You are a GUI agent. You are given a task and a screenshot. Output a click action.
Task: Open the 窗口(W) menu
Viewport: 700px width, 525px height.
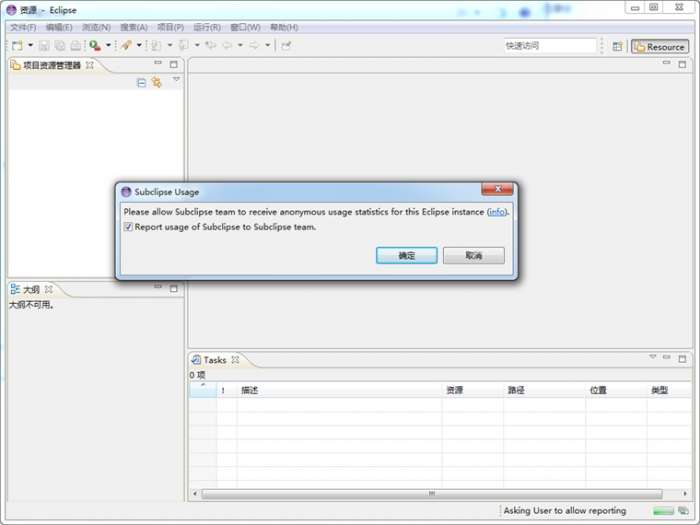245,28
